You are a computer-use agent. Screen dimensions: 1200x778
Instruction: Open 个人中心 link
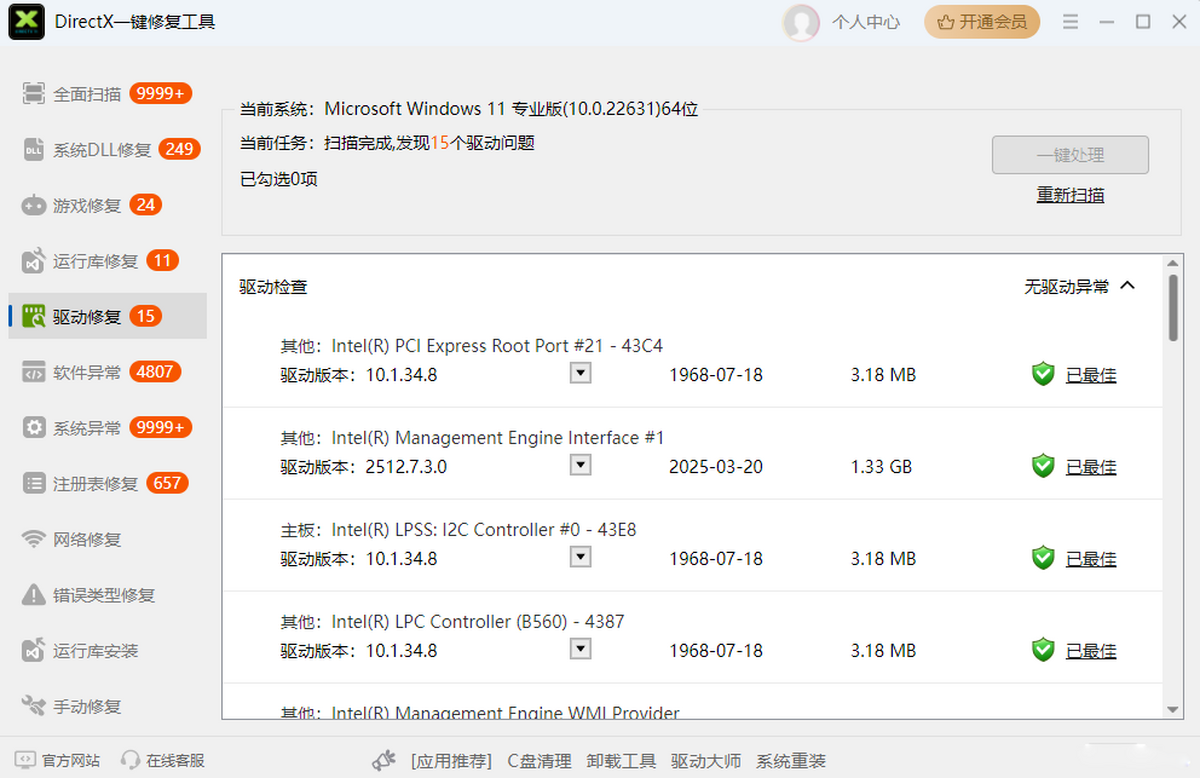point(866,22)
